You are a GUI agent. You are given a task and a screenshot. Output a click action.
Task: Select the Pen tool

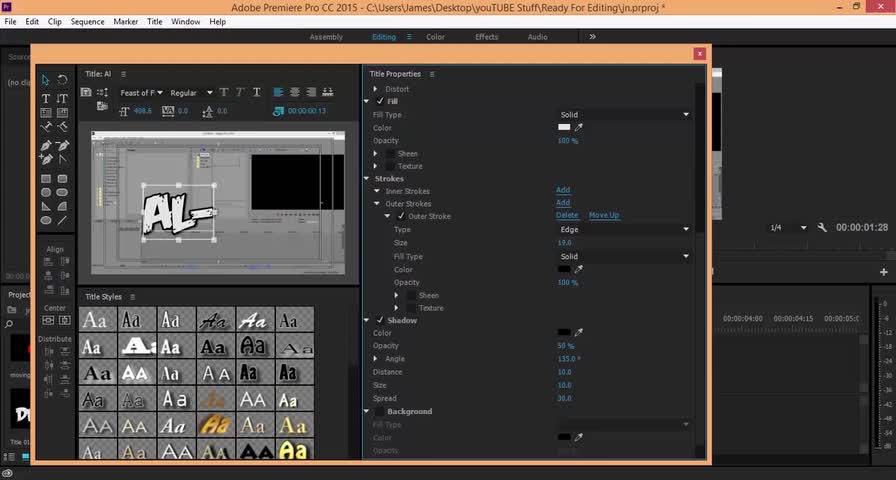pos(46,145)
